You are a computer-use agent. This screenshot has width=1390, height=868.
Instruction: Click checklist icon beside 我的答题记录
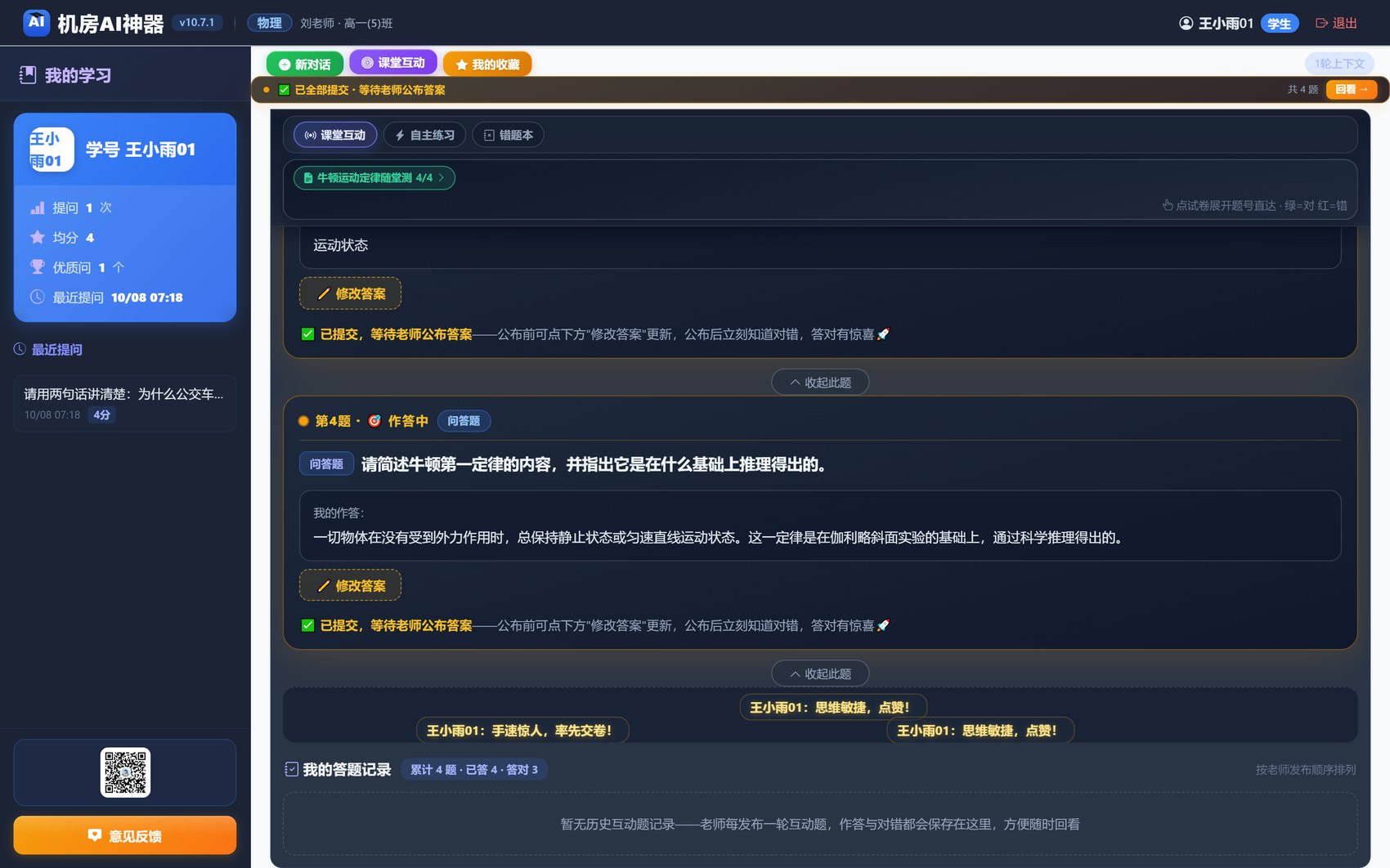[x=291, y=769]
